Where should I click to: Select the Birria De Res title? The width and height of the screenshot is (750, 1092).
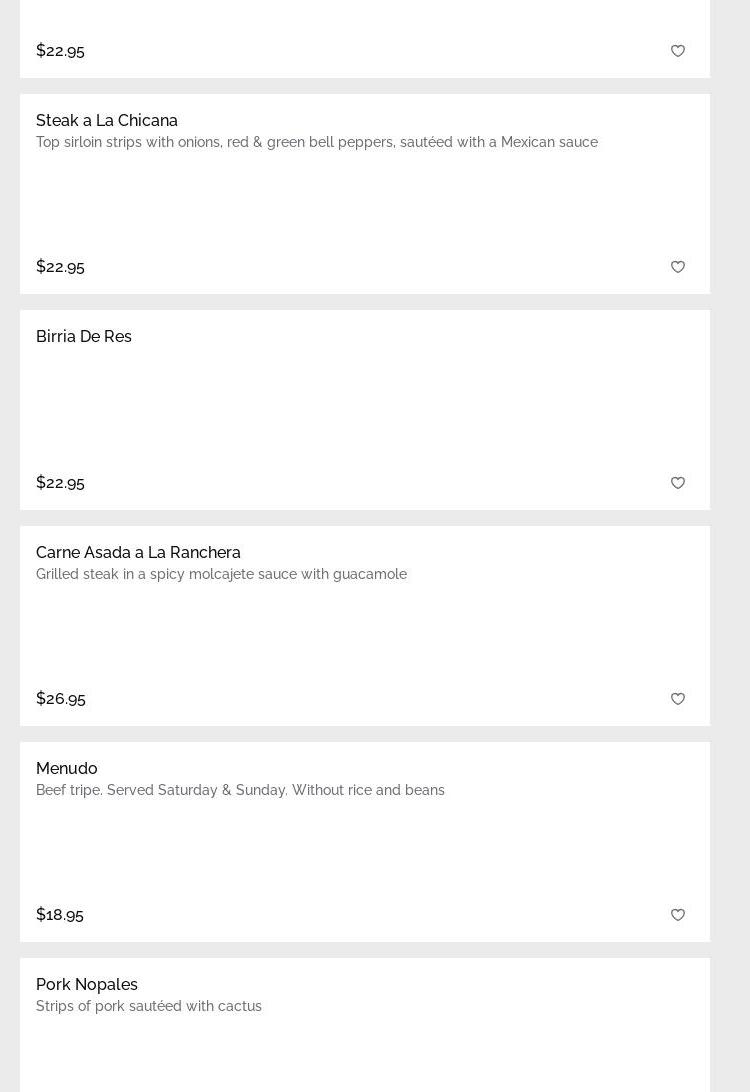coord(84,336)
